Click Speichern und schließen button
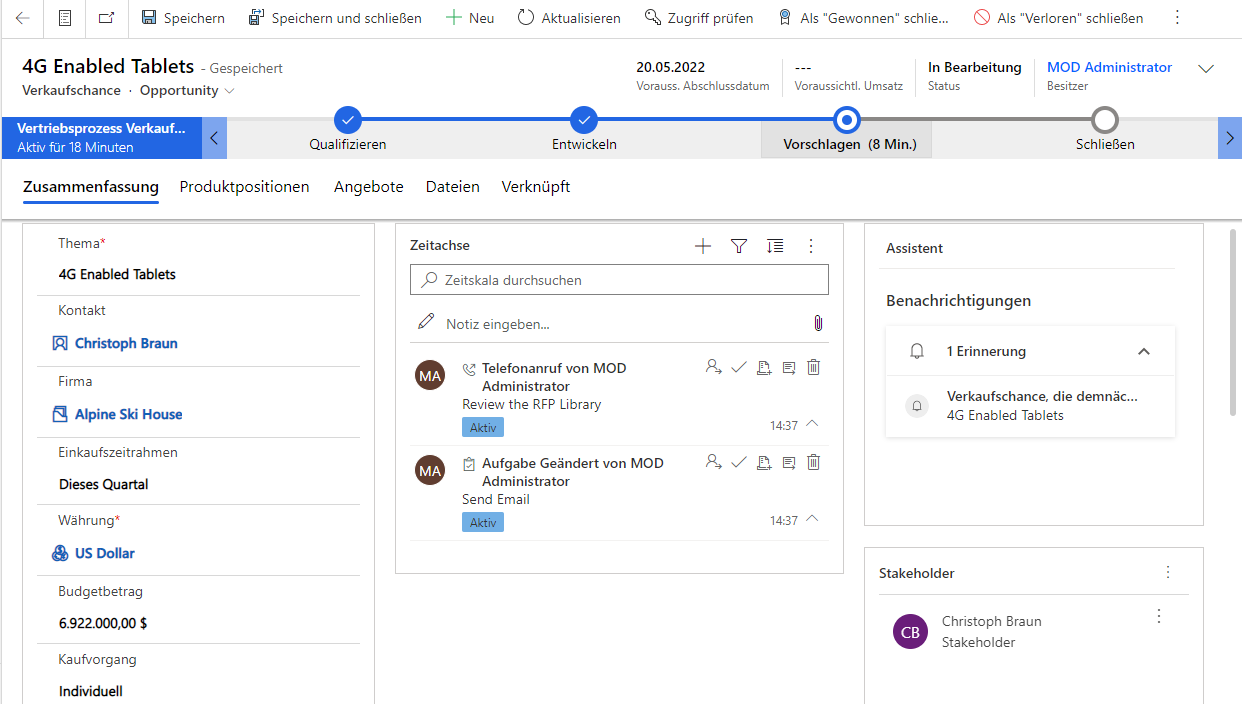1242x704 pixels. [335, 18]
